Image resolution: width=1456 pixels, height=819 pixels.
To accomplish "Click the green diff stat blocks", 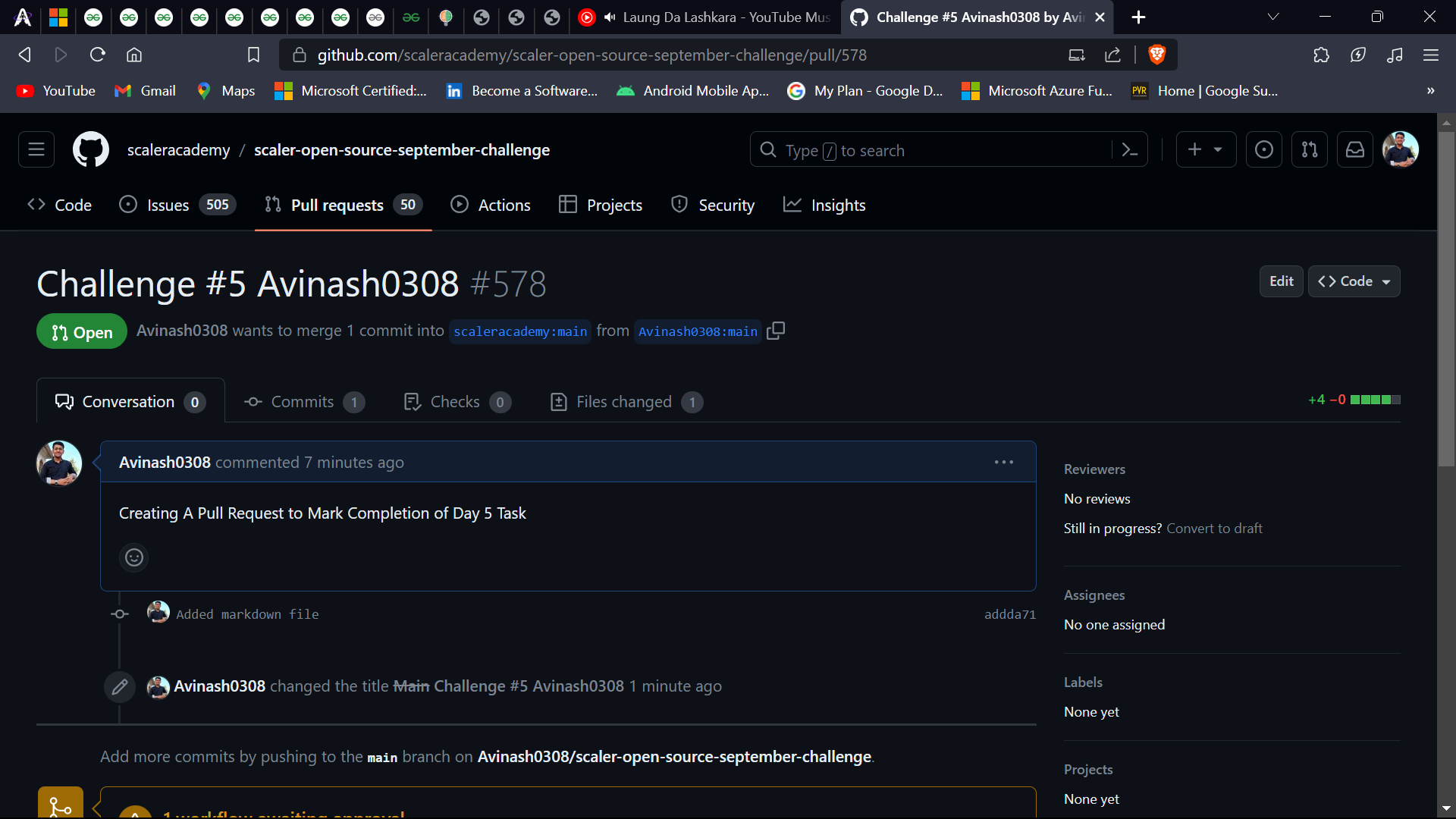I will [x=1374, y=400].
